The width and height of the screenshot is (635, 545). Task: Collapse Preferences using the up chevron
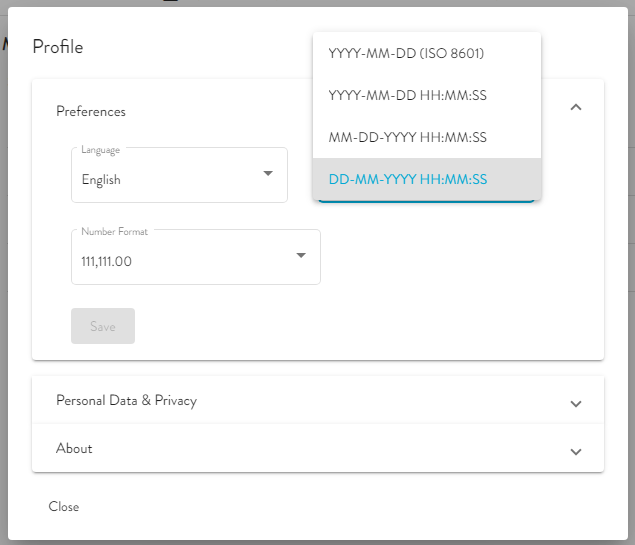(575, 107)
